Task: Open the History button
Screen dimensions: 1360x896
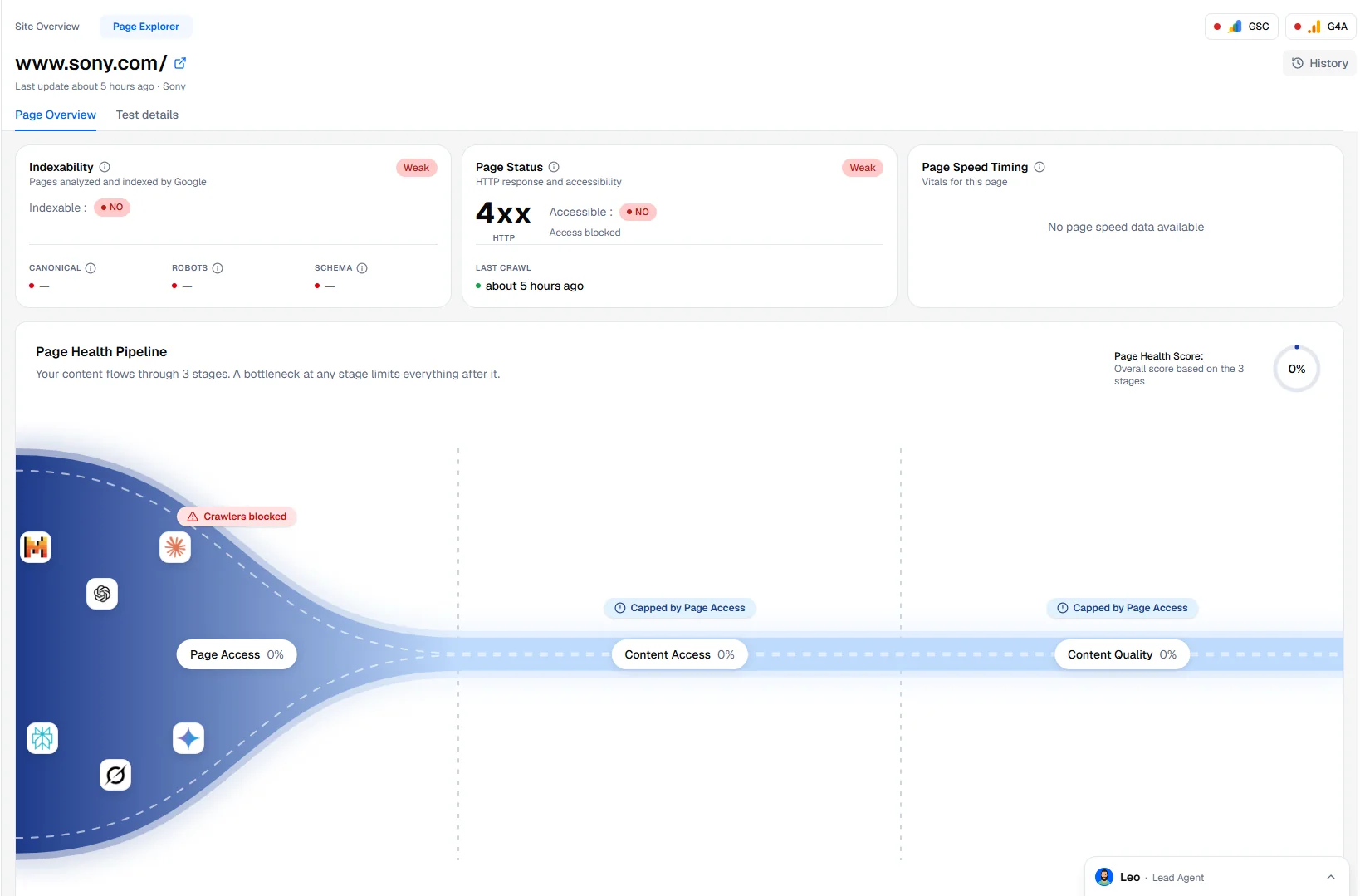Action: click(1319, 63)
